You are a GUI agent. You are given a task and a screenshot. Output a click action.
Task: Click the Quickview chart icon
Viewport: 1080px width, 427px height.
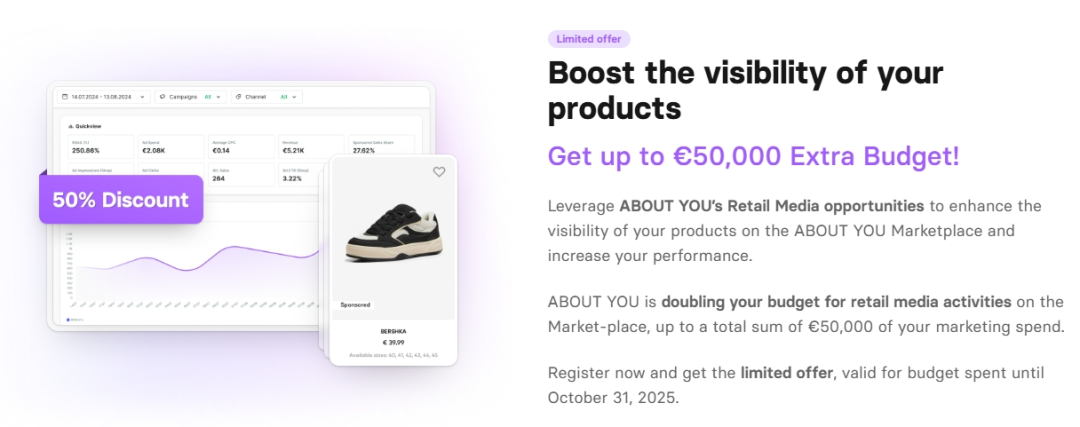[70, 126]
